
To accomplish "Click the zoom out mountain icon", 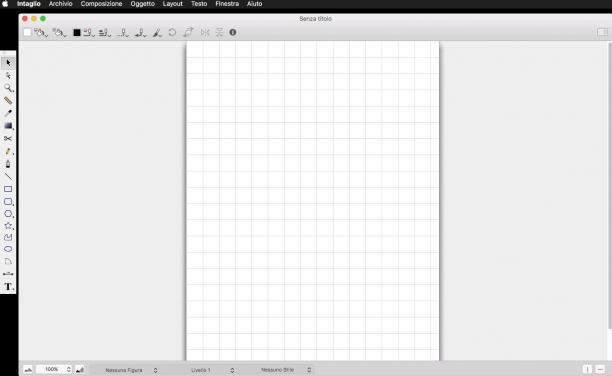I will 28,369.
